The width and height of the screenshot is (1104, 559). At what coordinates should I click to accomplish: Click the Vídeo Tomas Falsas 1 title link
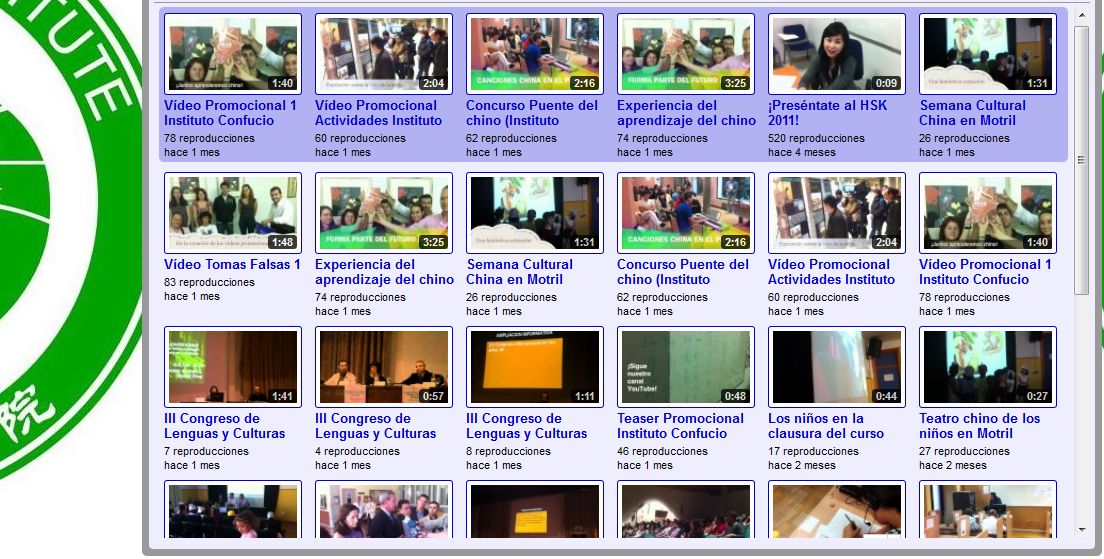point(232,265)
